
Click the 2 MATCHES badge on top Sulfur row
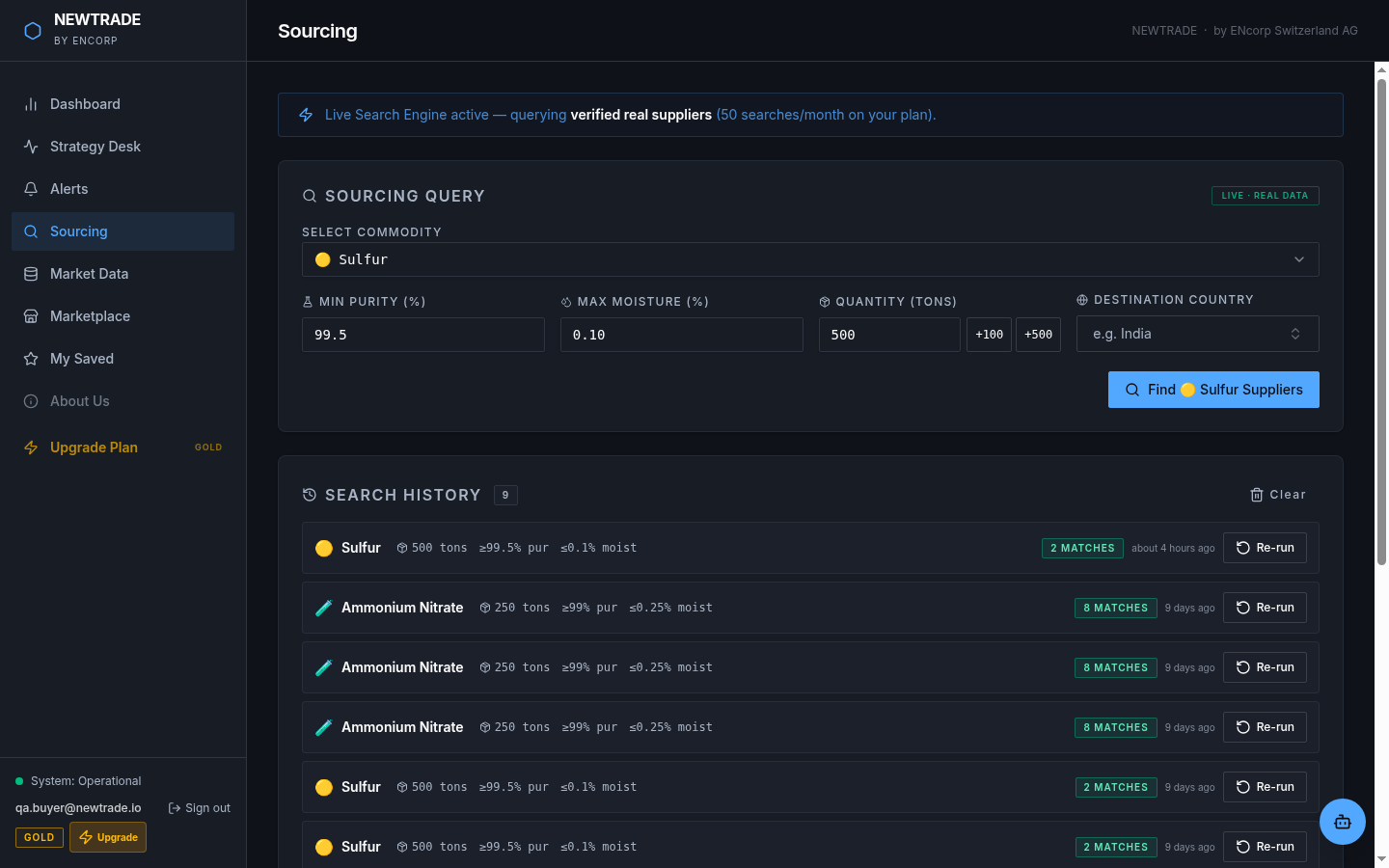pos(1082,548)
